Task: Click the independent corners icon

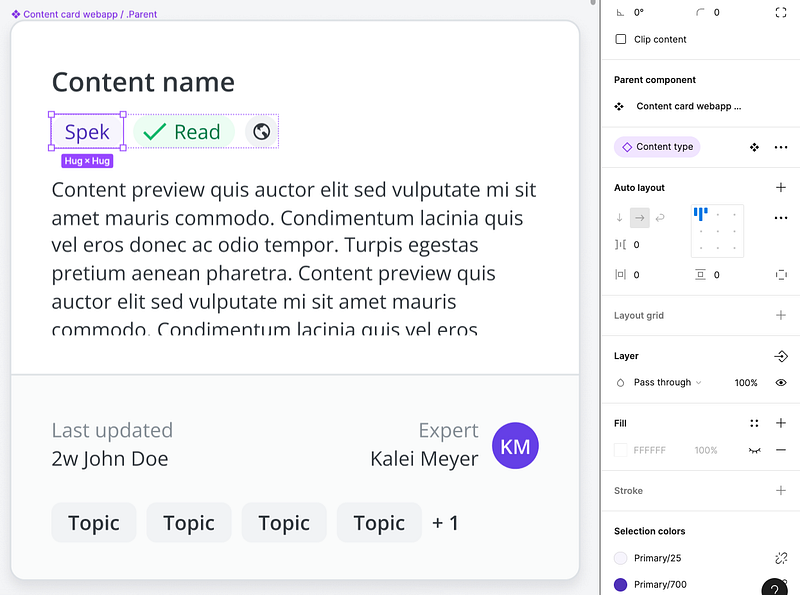Action: pyautogui.click(x=781, y=13)
